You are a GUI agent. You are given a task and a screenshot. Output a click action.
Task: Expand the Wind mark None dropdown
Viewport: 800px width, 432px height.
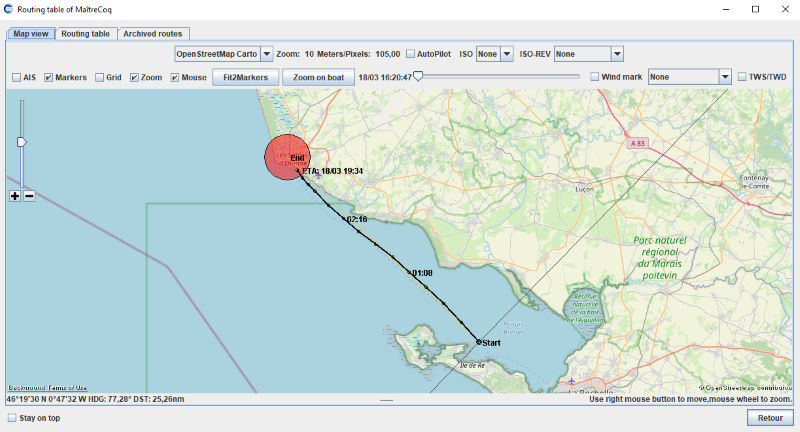click(725, 77)
